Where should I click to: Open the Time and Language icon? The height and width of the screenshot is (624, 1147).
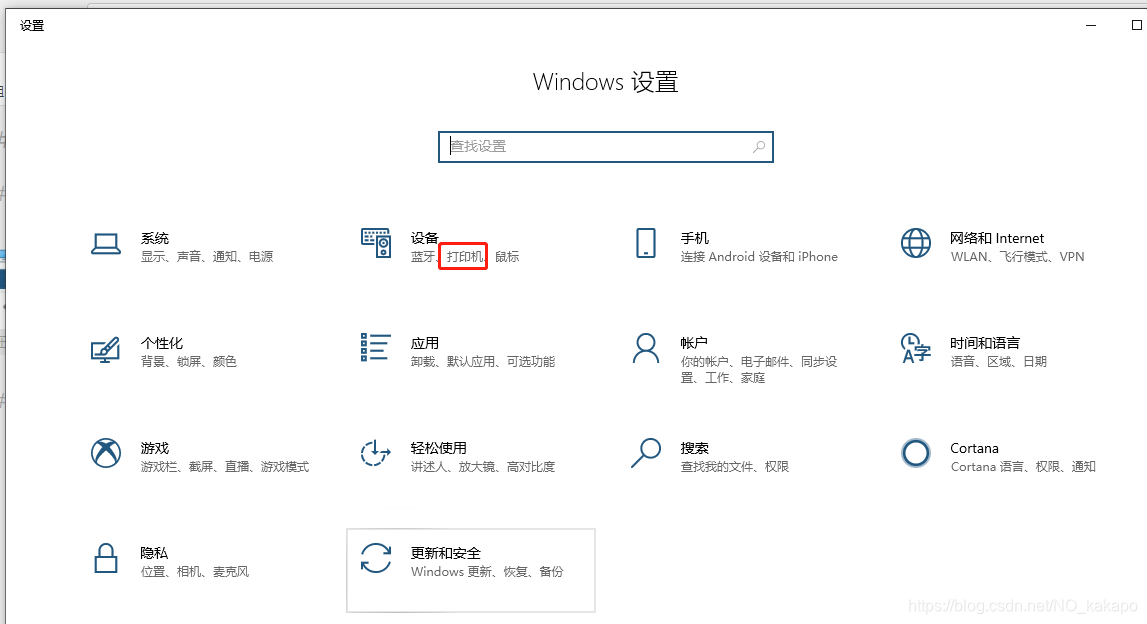916,348
